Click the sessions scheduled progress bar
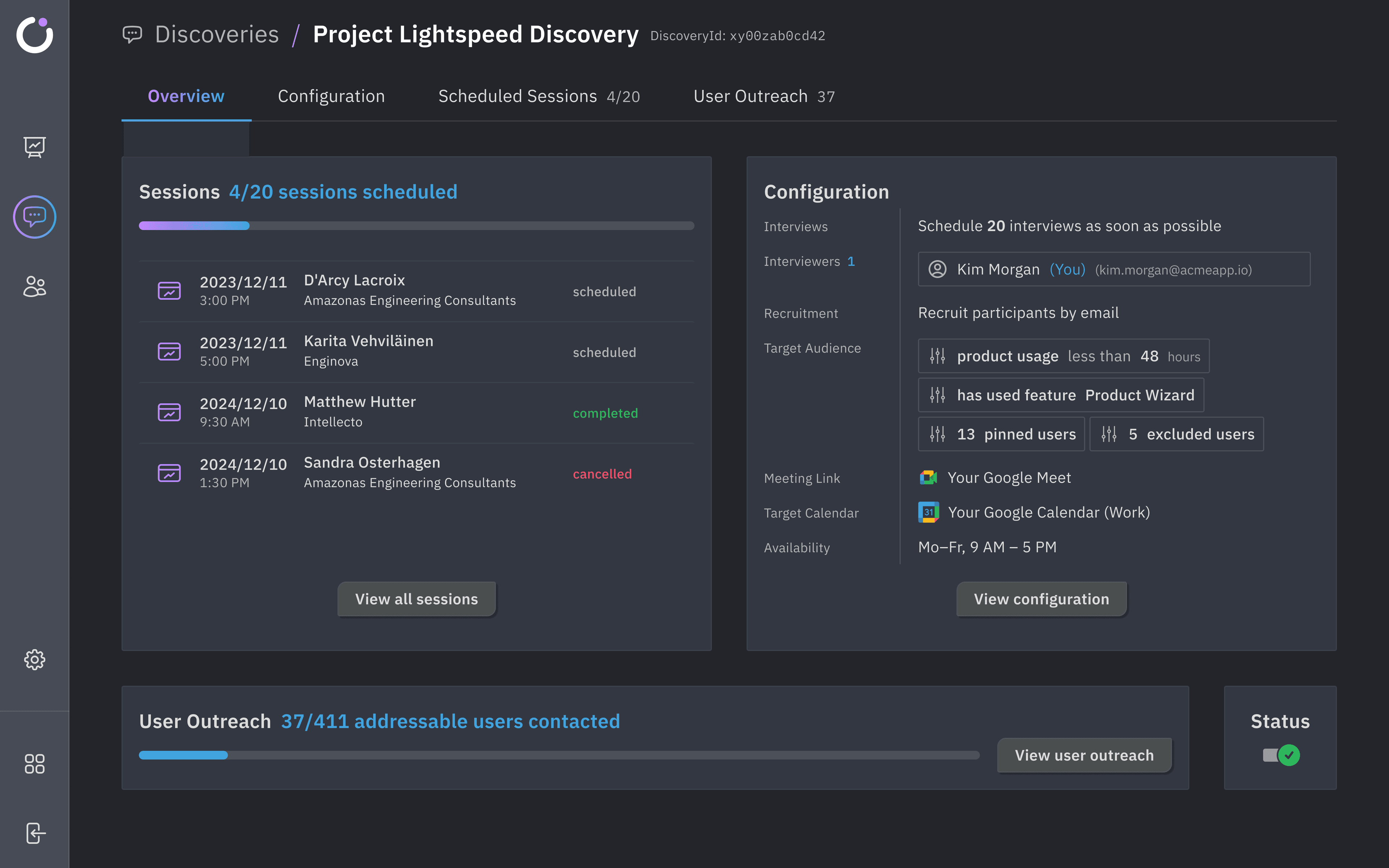 click(x=416, y=226)
